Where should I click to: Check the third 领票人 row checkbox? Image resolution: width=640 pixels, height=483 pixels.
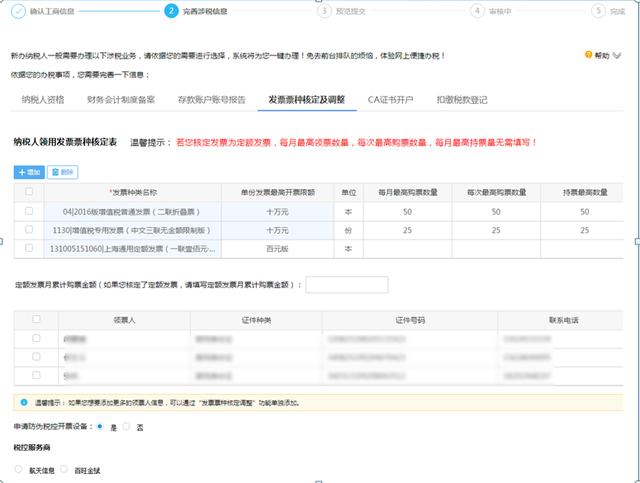click(x=36, y=375)
